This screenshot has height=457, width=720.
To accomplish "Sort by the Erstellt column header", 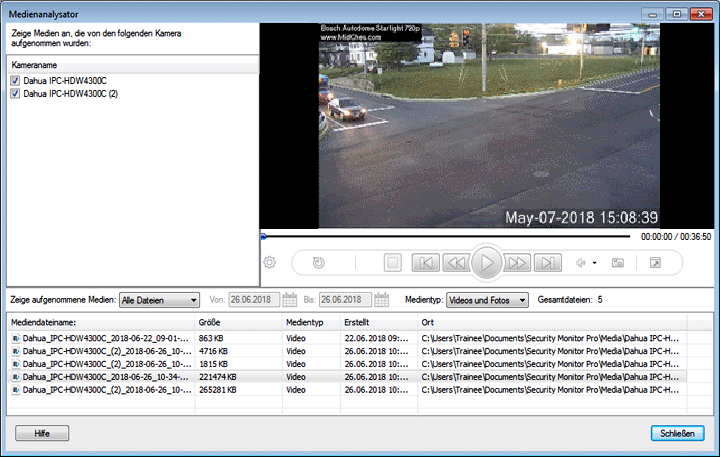I will (377, 323).
